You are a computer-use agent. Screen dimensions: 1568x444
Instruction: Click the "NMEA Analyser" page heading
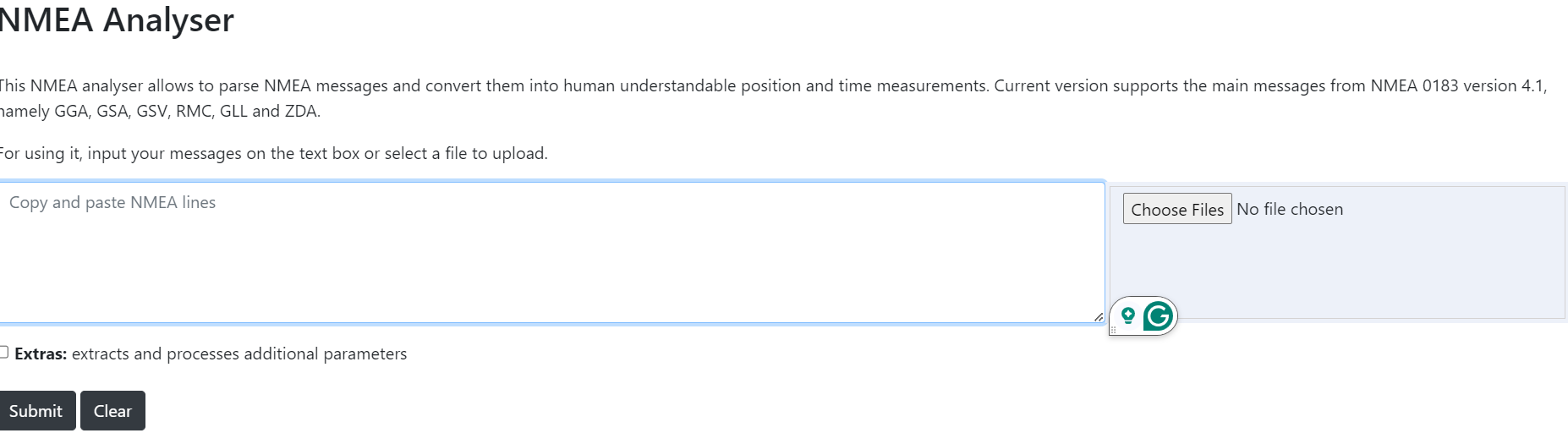(116, 20)
